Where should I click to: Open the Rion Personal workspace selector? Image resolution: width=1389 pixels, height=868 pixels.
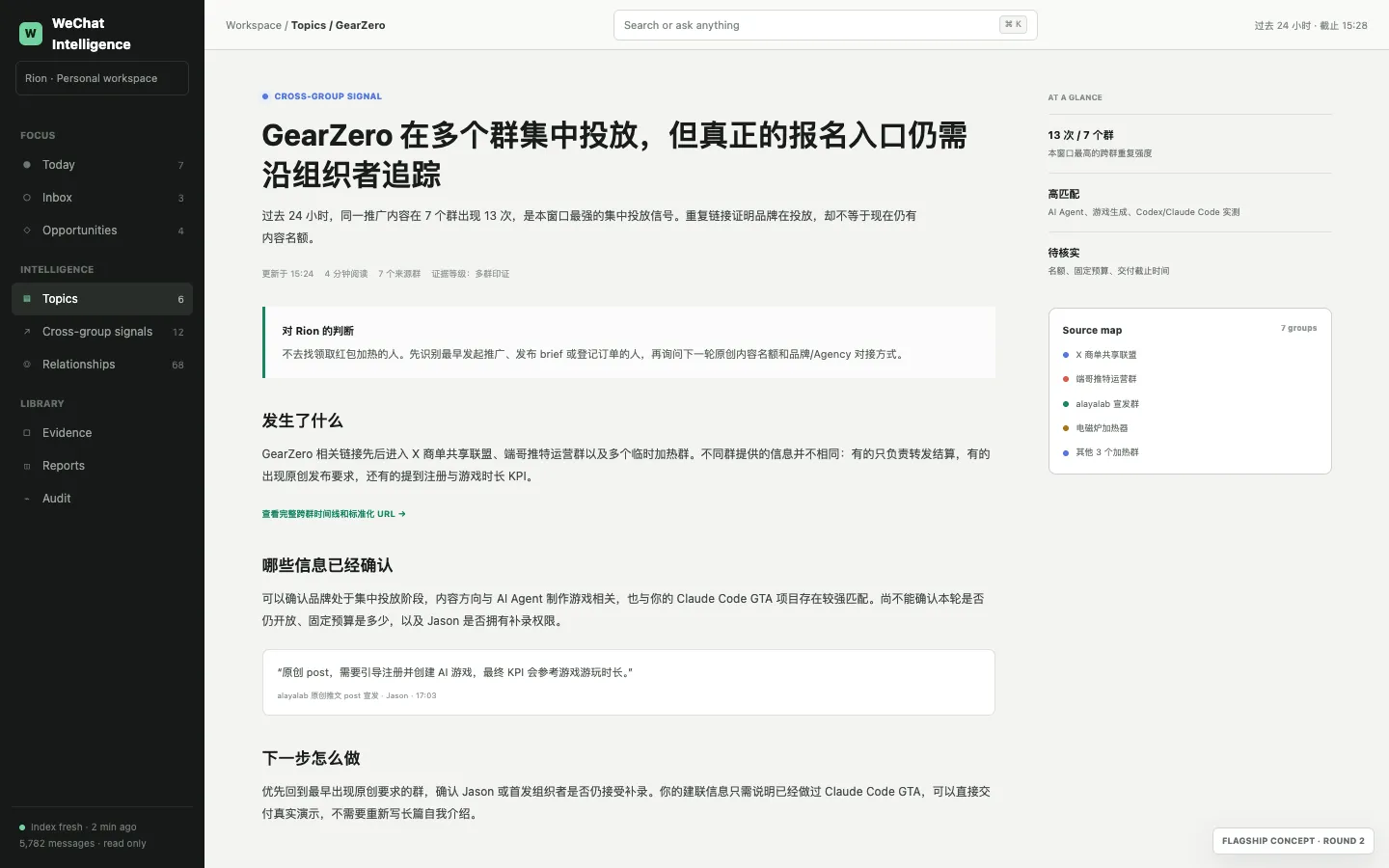(x=102, y=78)
